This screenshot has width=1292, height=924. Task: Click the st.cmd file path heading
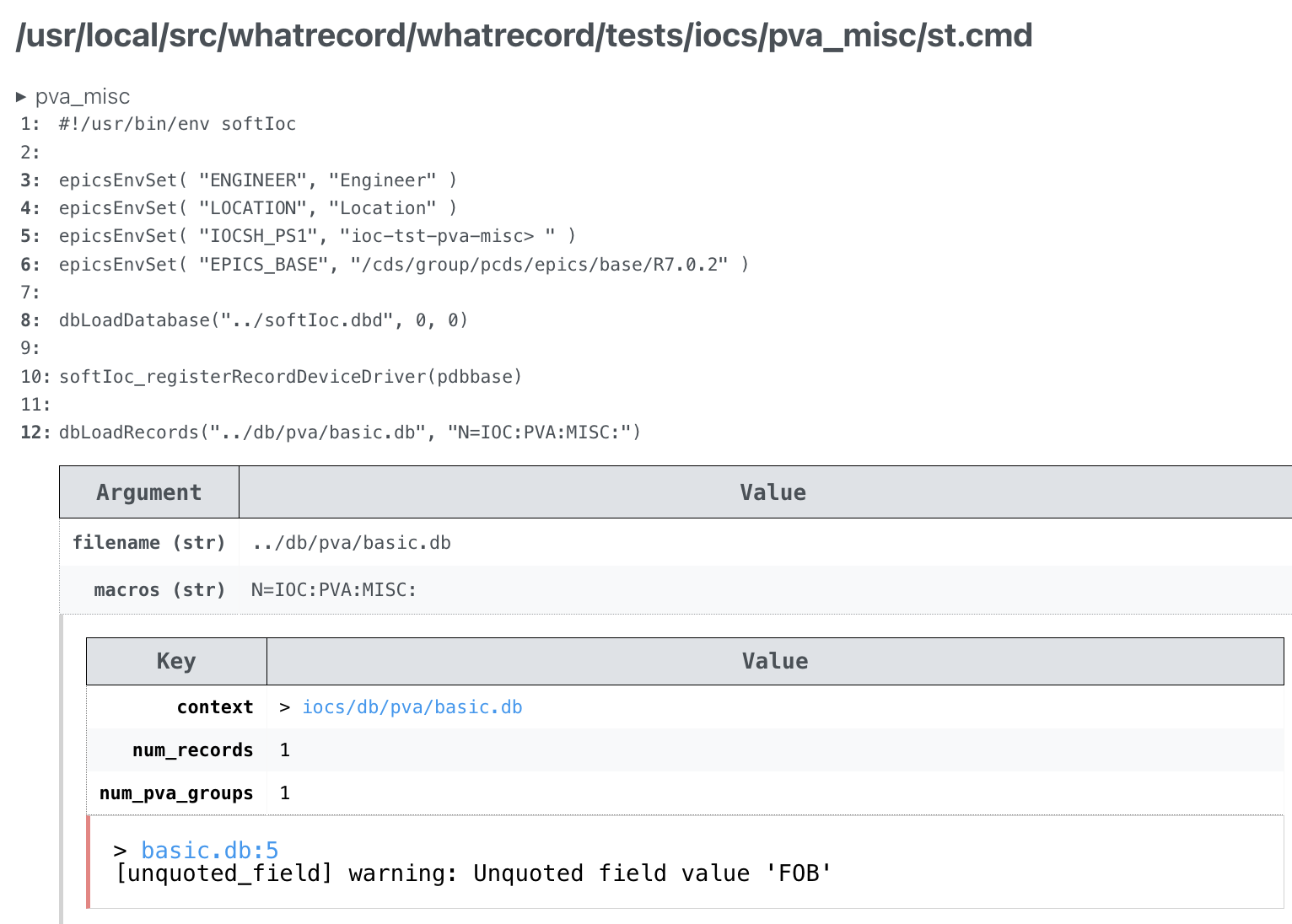[x=523, y=35]
